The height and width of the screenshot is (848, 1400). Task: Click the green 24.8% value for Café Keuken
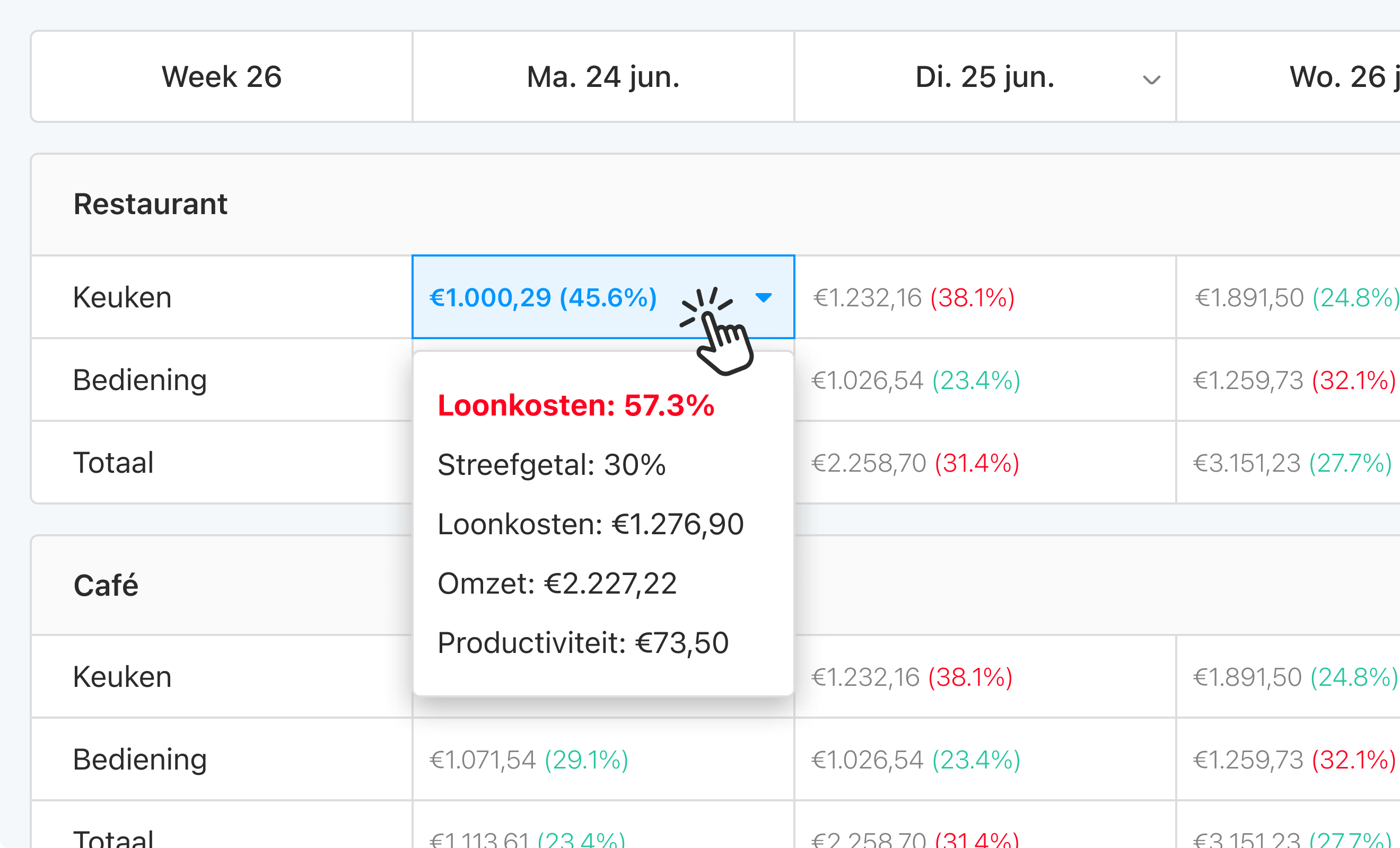click(x=1353, y=676)
